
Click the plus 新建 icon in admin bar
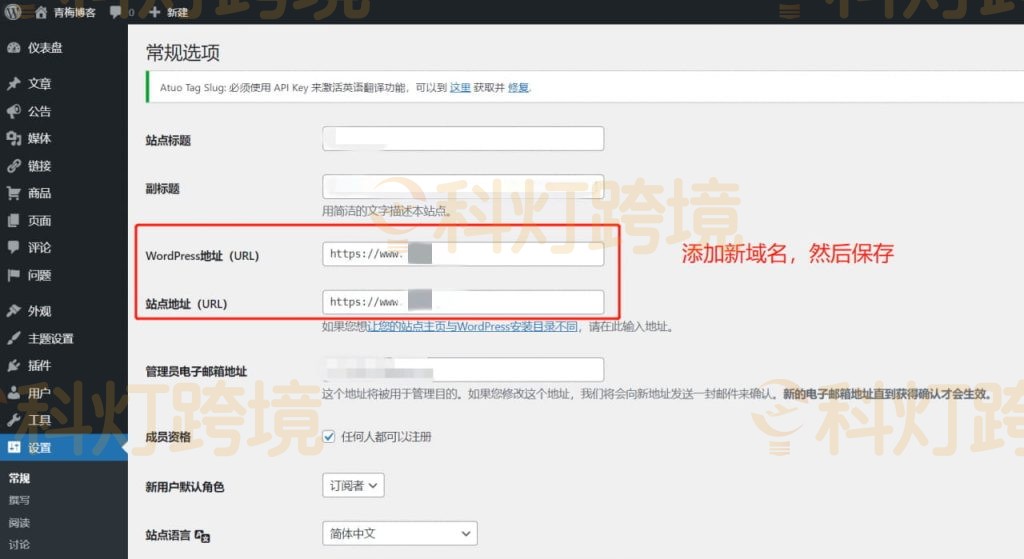click(154, 13)
